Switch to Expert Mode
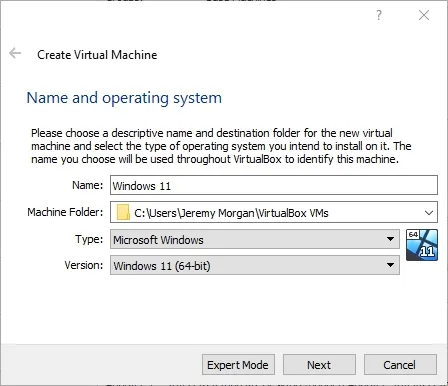 point(238,365)
